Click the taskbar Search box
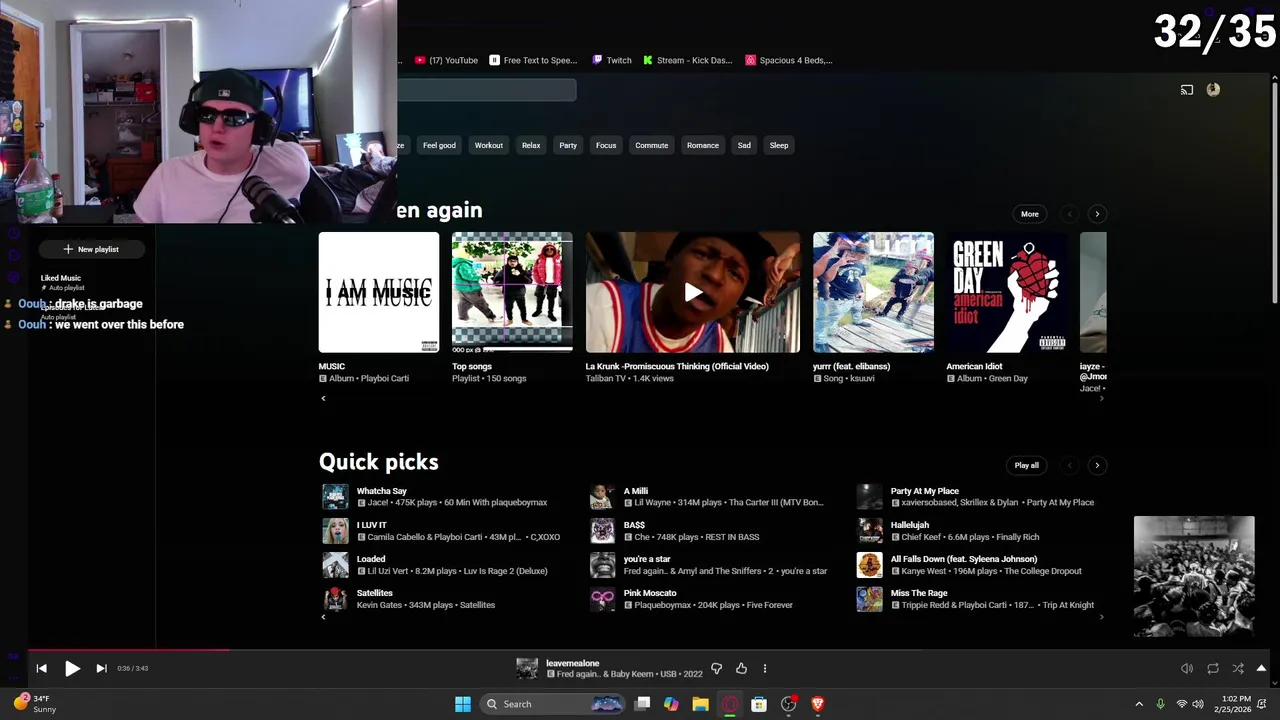Image resolution: width=1280 pixels, height=720 pixels. click(552, 704)
